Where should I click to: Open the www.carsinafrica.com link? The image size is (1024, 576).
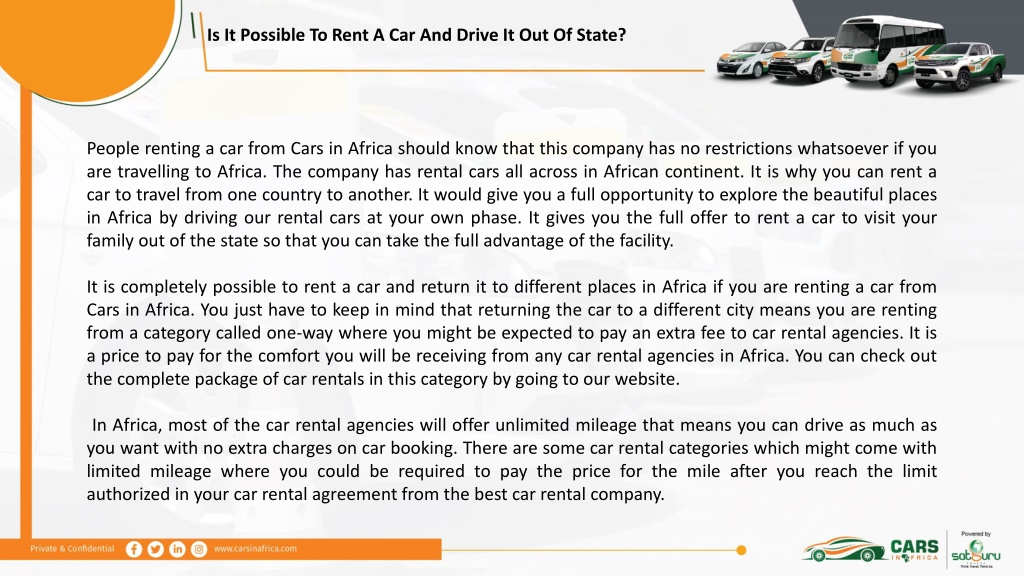(x=255, y=549)
